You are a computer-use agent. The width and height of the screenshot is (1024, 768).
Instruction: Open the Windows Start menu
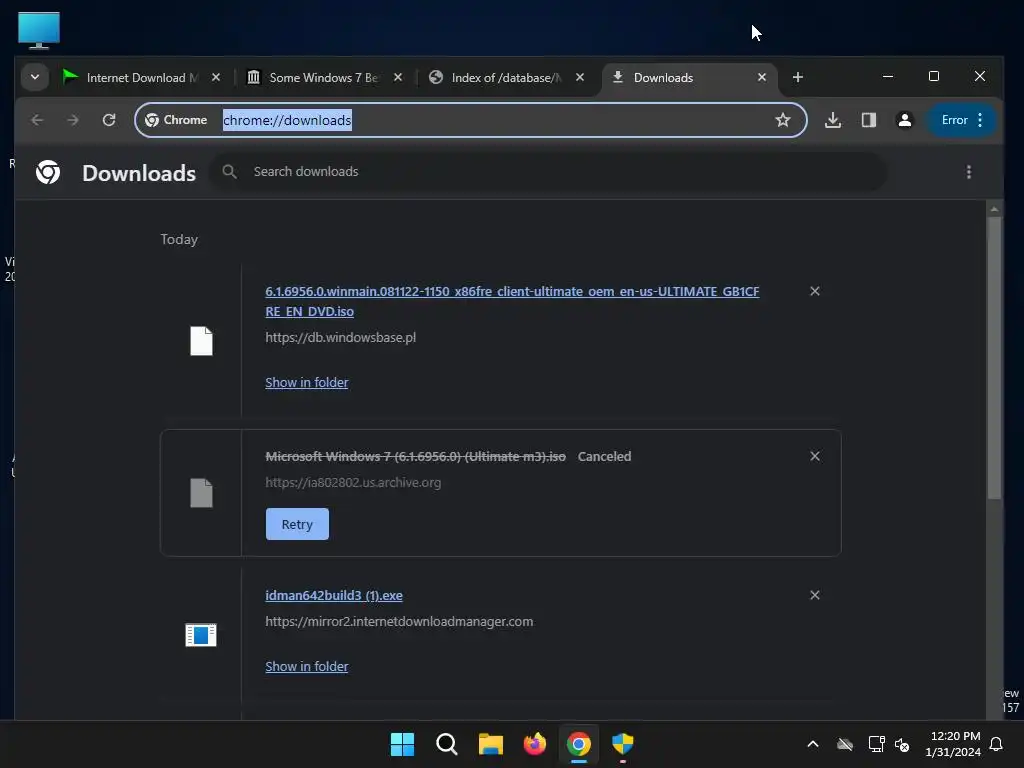(x=402, y=744)
